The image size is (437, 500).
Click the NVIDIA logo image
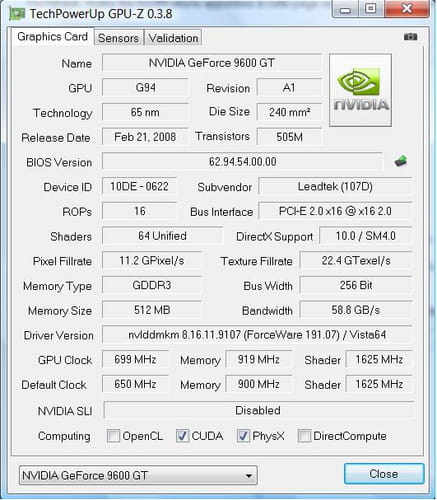[360, 90]
